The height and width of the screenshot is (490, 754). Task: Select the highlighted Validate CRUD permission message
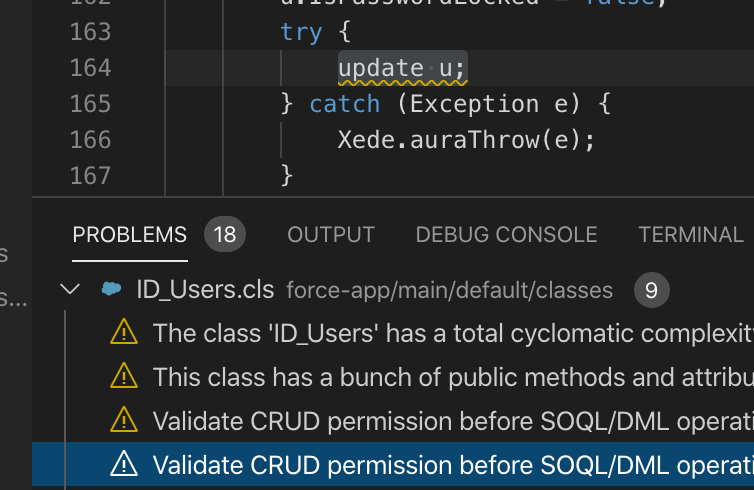(452, 464)
